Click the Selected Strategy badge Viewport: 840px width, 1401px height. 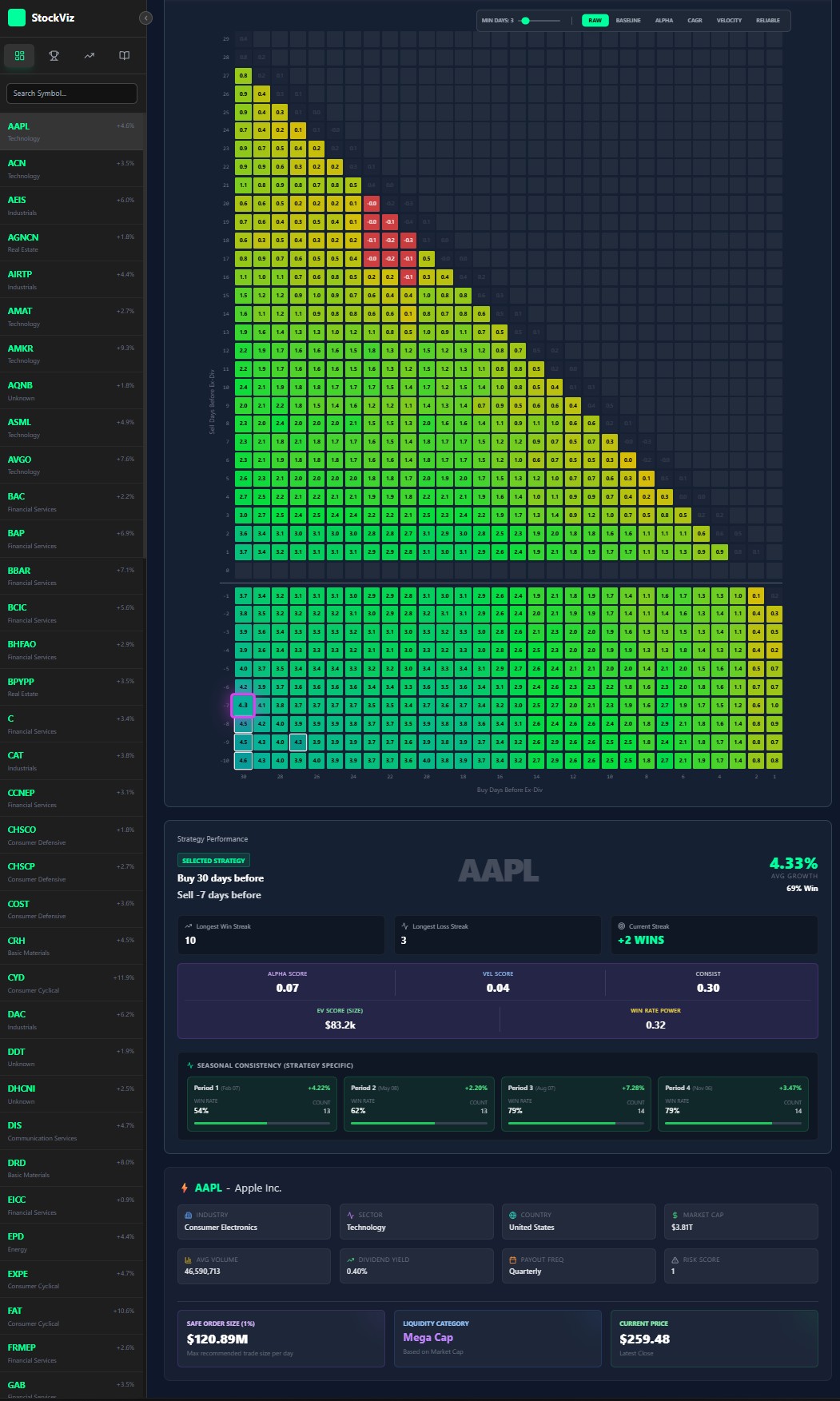[213, 861]
